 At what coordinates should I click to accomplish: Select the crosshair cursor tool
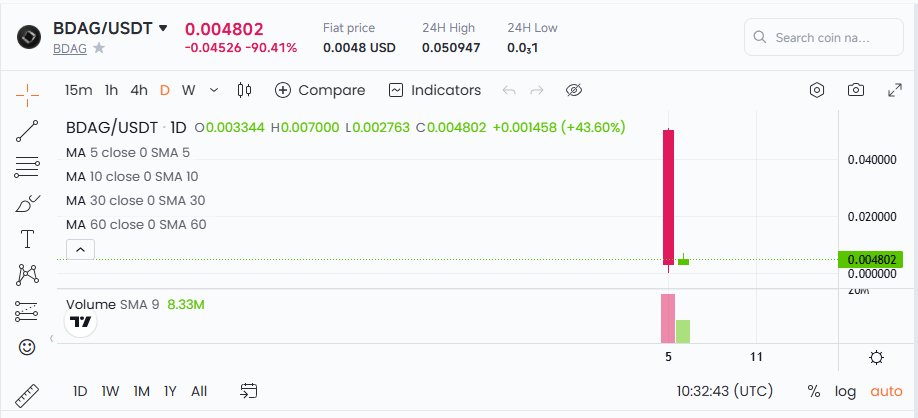click(x=27, y=95)
